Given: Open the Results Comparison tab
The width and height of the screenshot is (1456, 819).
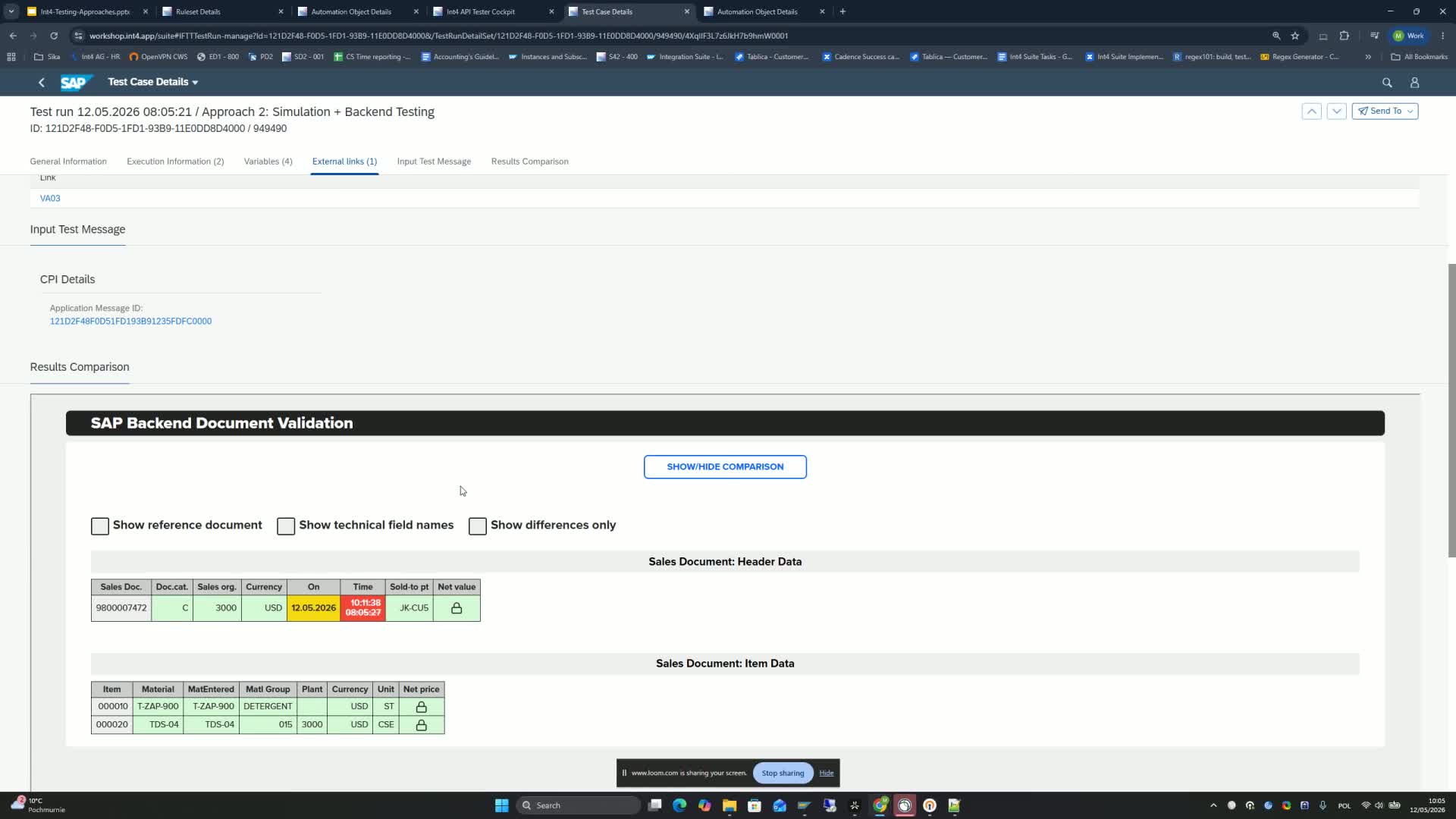Looking at the screenshot, I should 529,162.
